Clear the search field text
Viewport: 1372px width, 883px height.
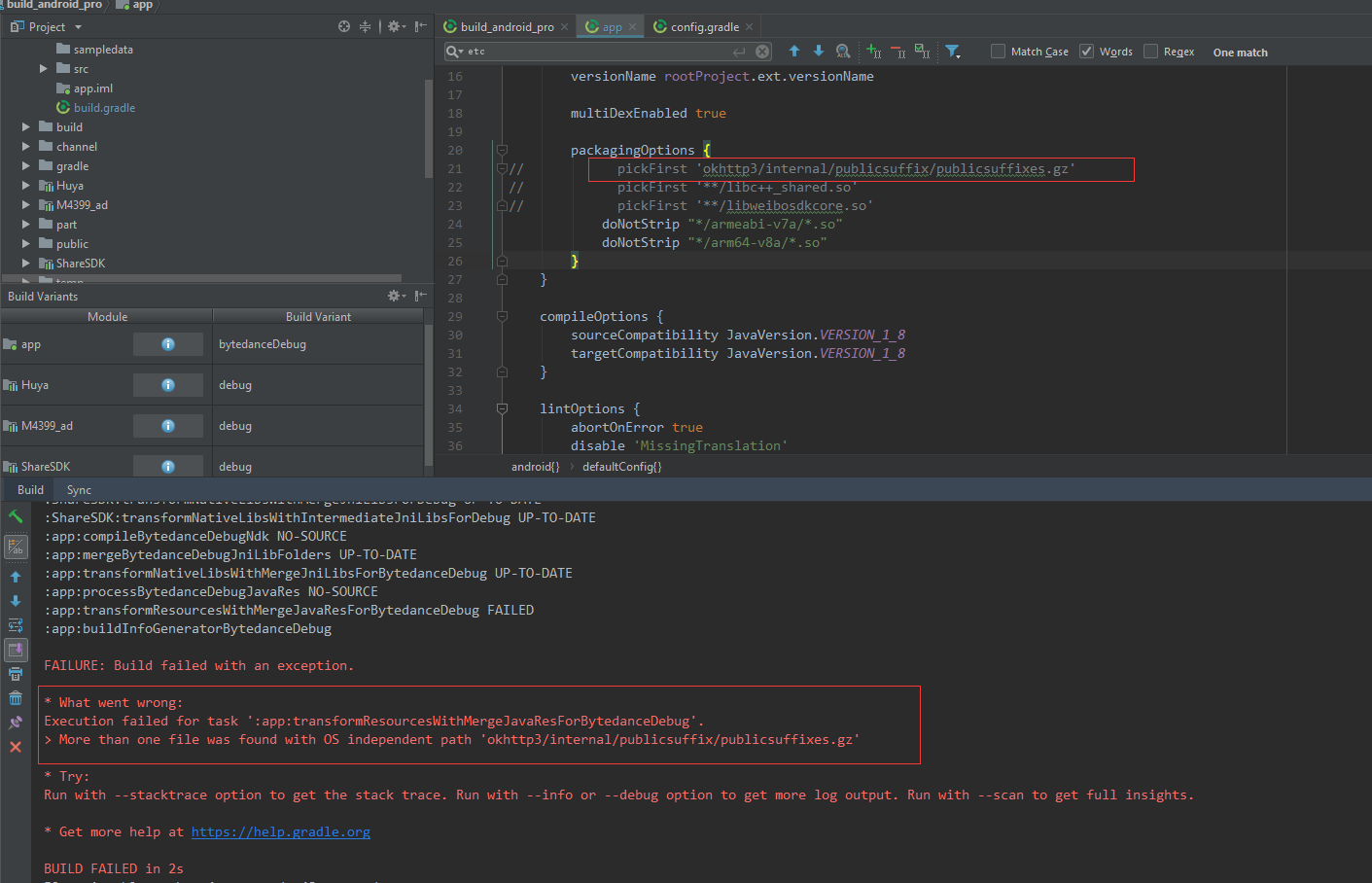762,52
